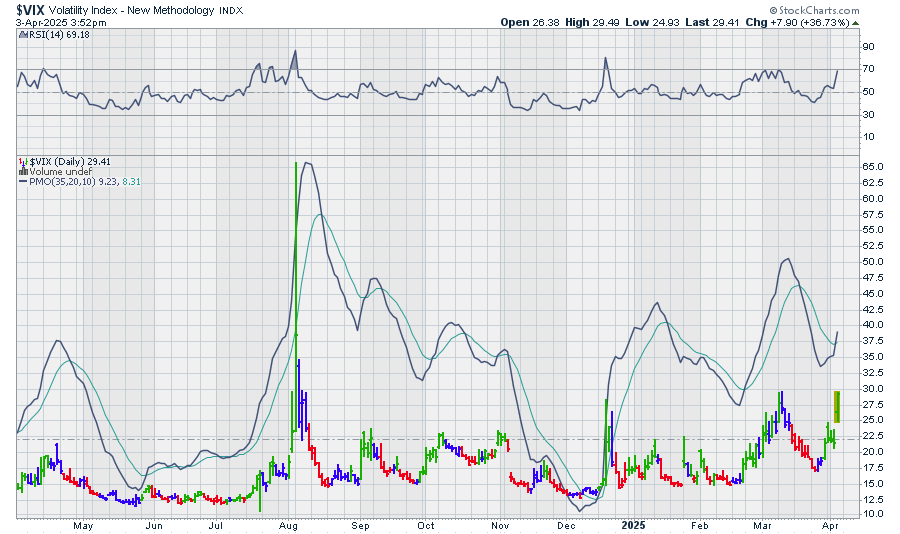Click the latest tall green candlestick in April
This screenshot has width=900, height=534.
point(837,407)
